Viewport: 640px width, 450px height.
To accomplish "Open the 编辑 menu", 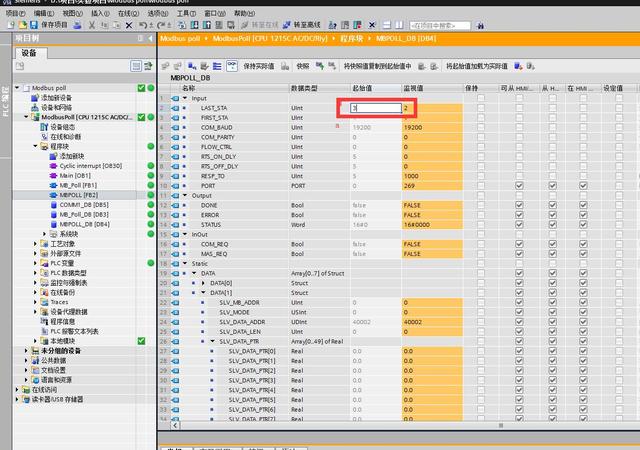I will pos(44,13).
